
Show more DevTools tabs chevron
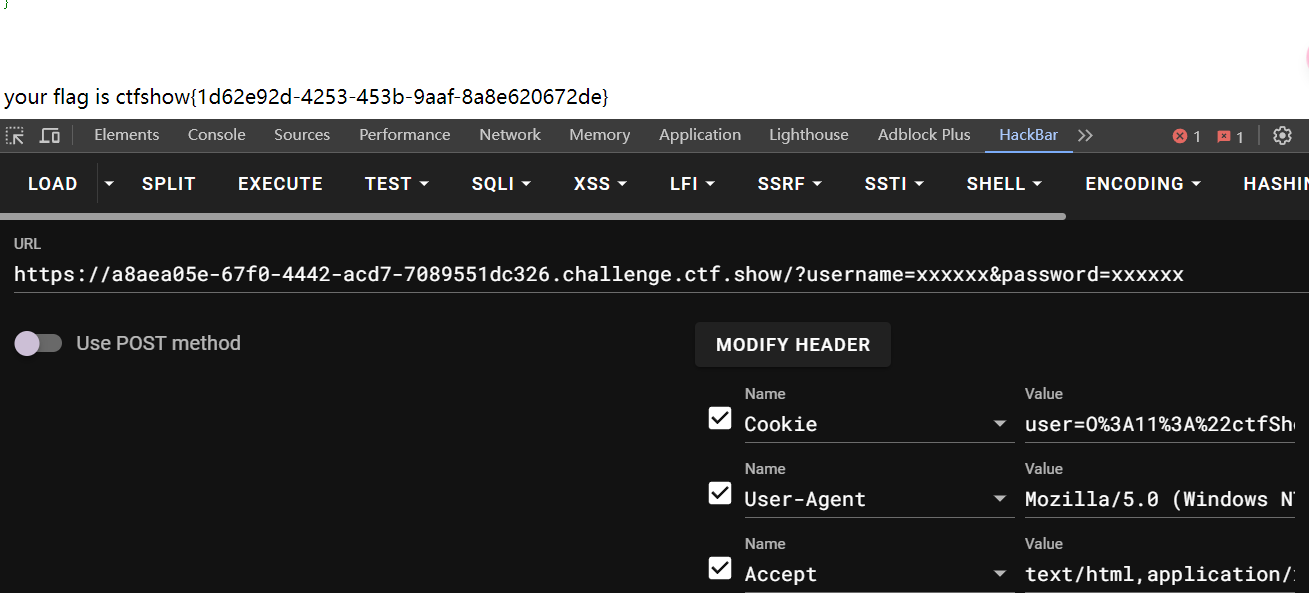1085,135
